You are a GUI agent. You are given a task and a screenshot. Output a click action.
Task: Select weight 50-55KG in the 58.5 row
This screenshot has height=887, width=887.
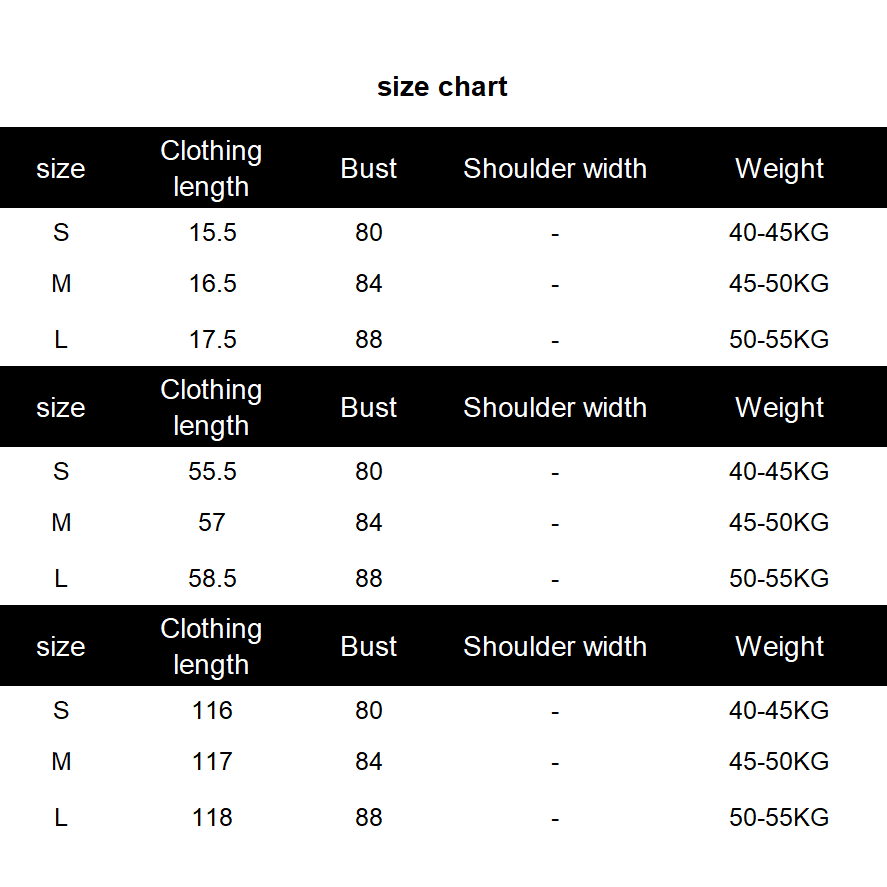779,579
